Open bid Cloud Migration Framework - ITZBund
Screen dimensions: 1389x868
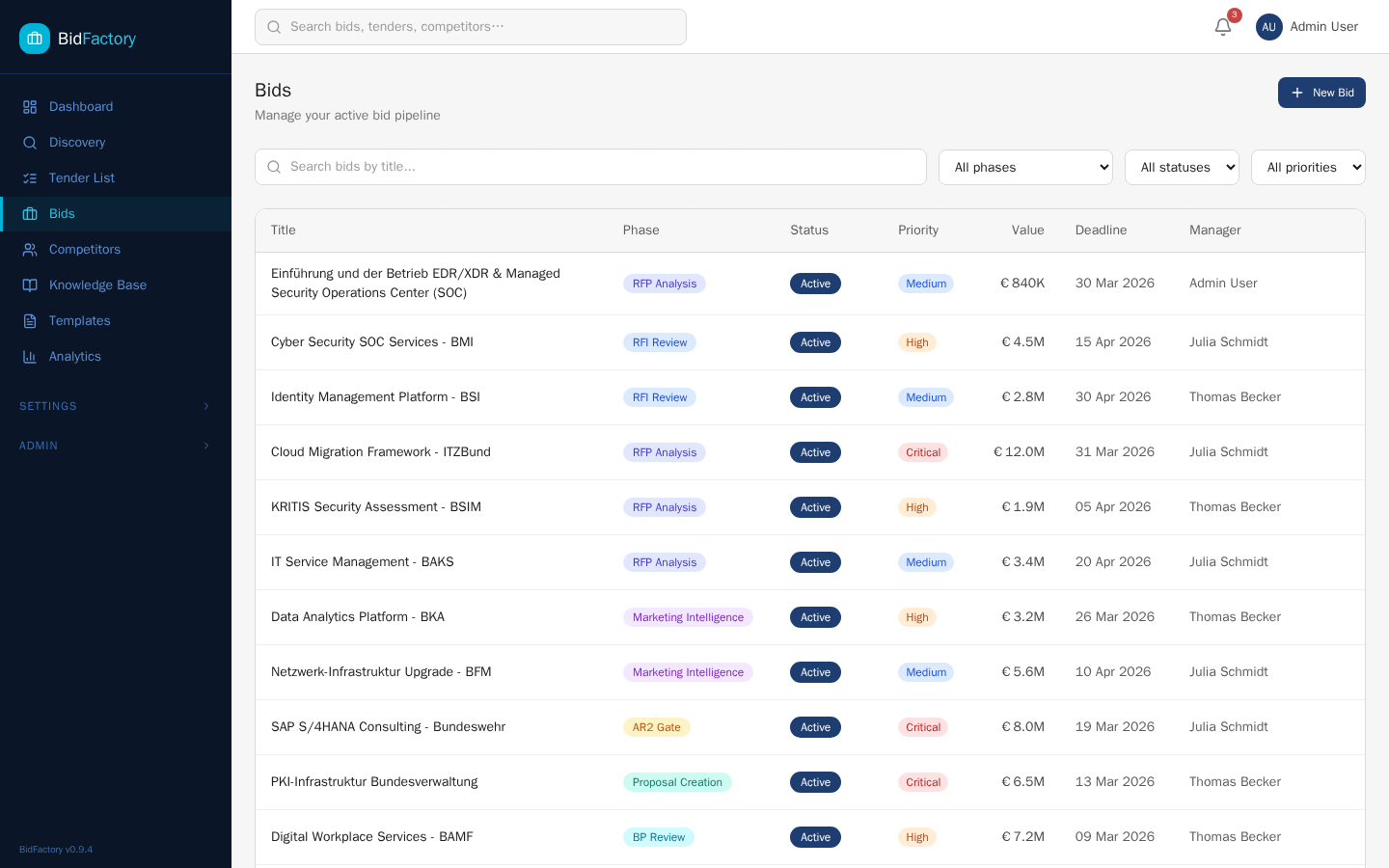coord(381,452)
